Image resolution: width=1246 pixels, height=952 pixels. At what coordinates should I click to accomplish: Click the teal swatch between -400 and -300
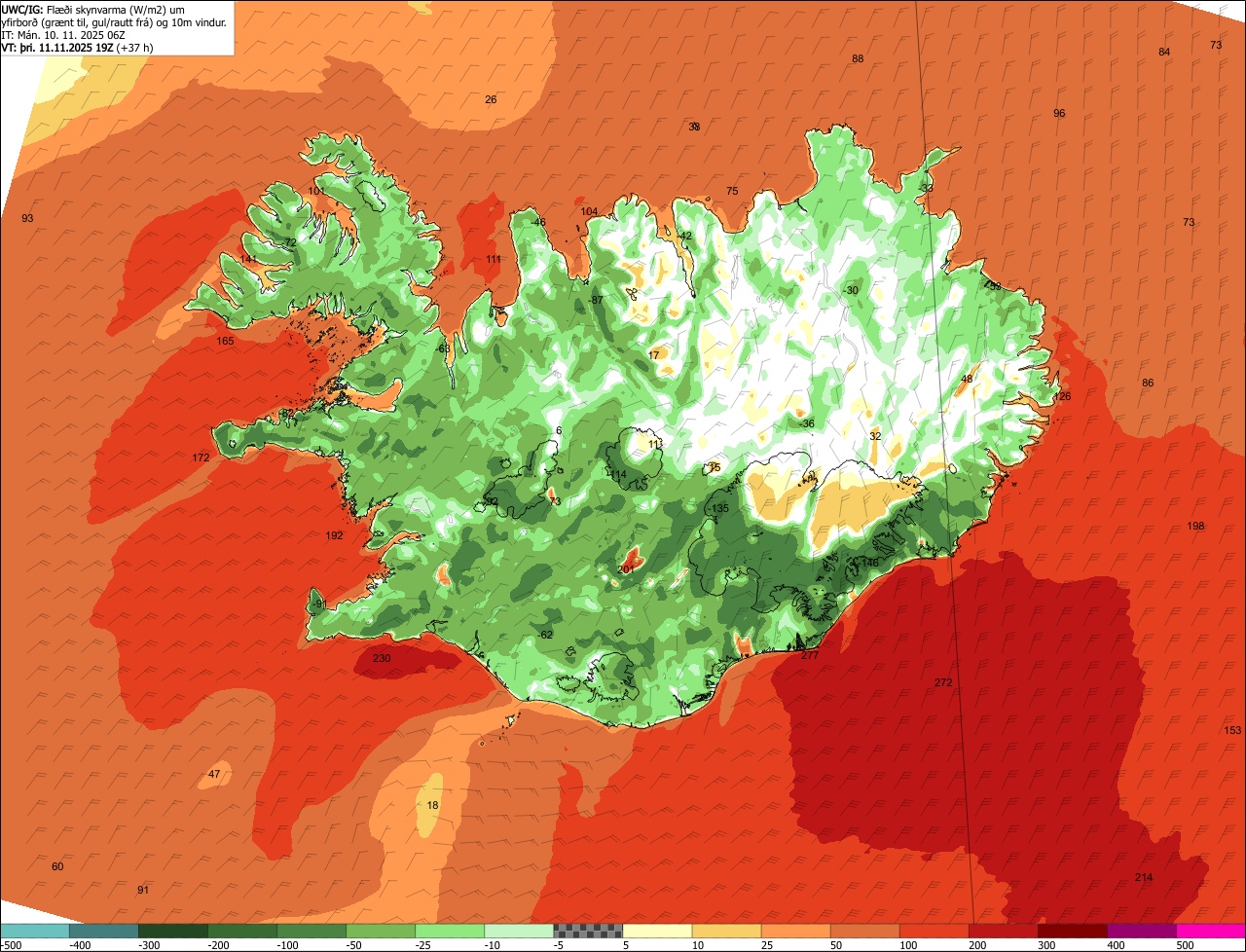[104, 931]
